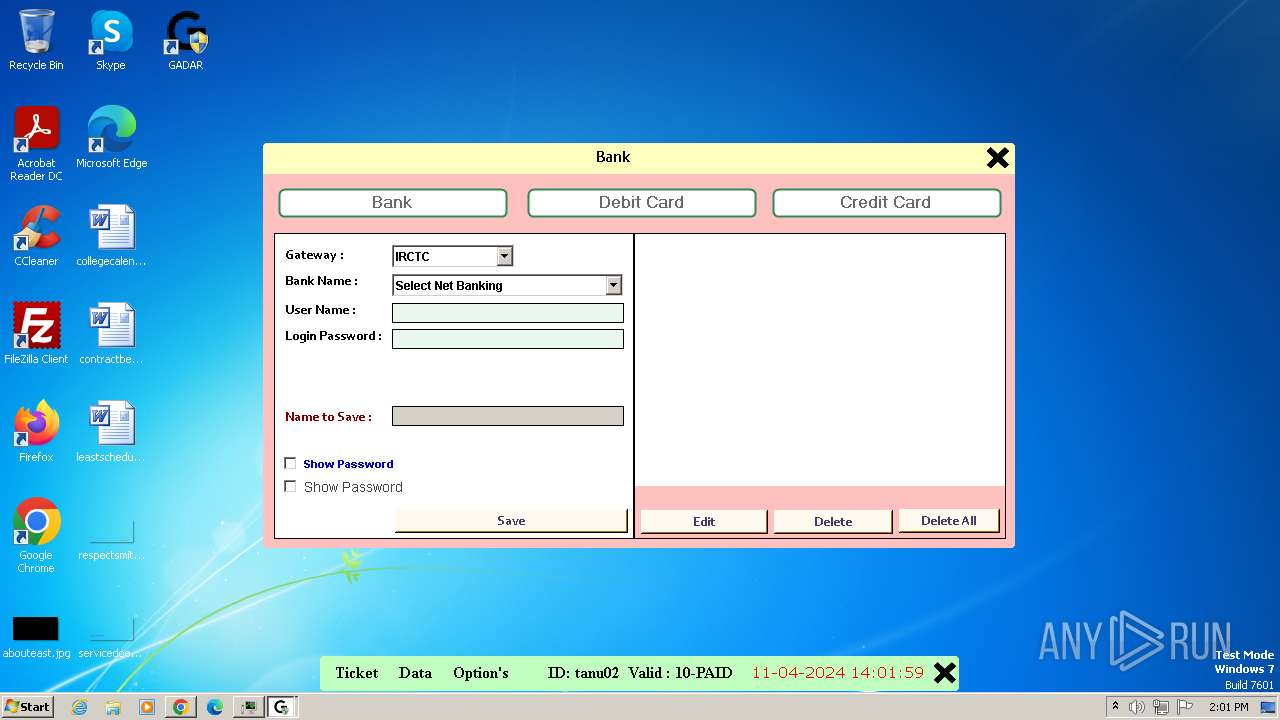Open Acrobat Reader DC shortcut
The image size is (1280, 720).
pos(36,144)
